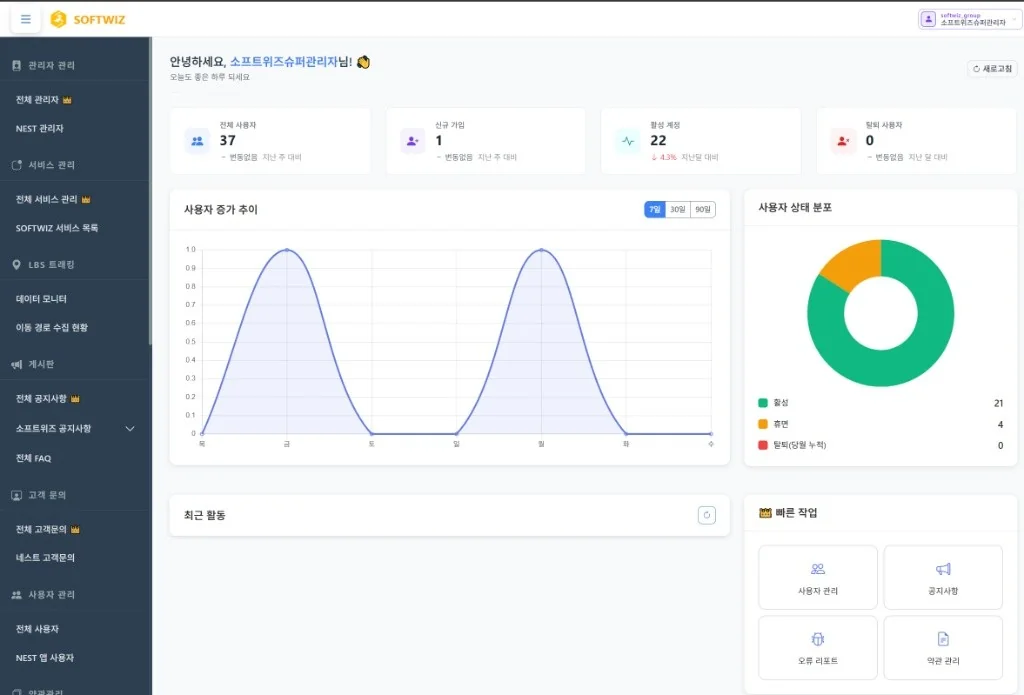The width and height of the screenshot is (1024, 695).
Task: Click the crown icon in 빠른 작업 header
Action: coord(765,513)
